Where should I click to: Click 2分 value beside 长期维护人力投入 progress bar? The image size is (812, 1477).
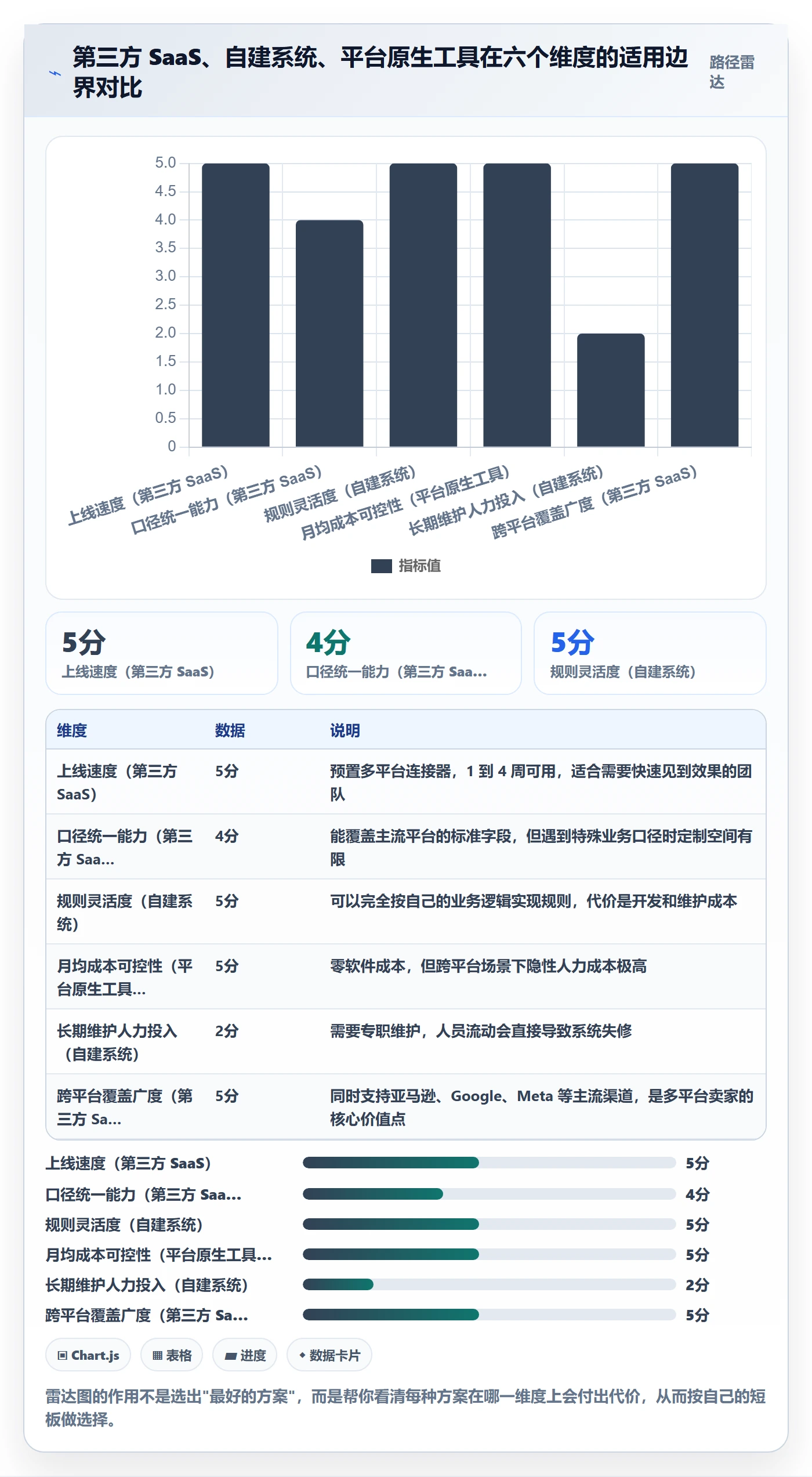tap(697, 1285)
